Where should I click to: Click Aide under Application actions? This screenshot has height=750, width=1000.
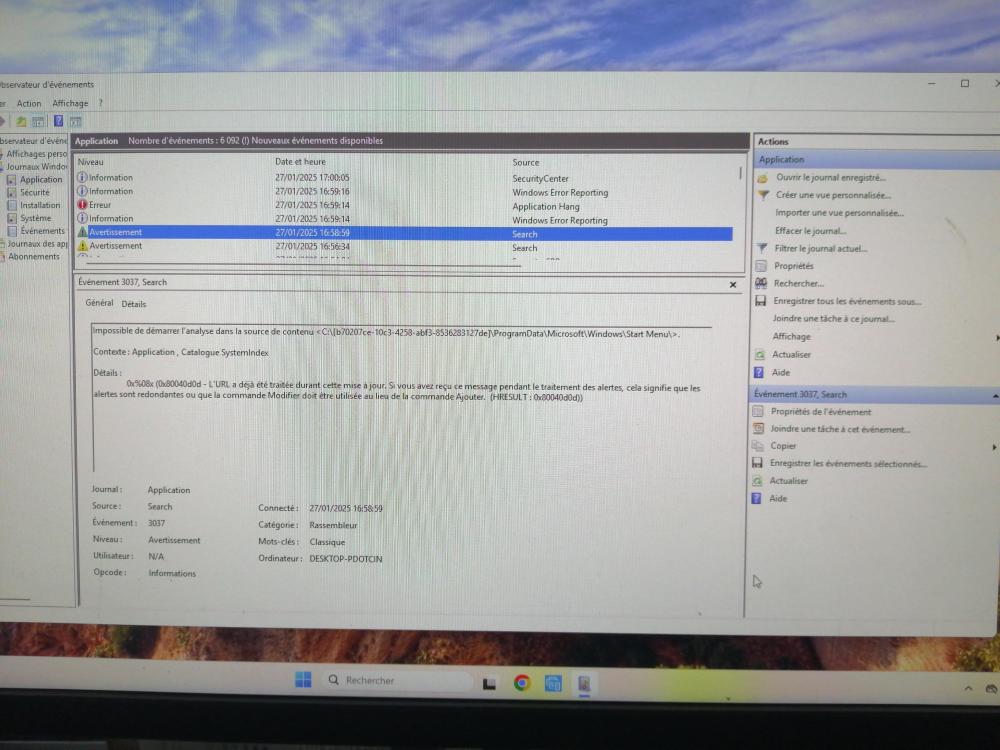point(781,372)
